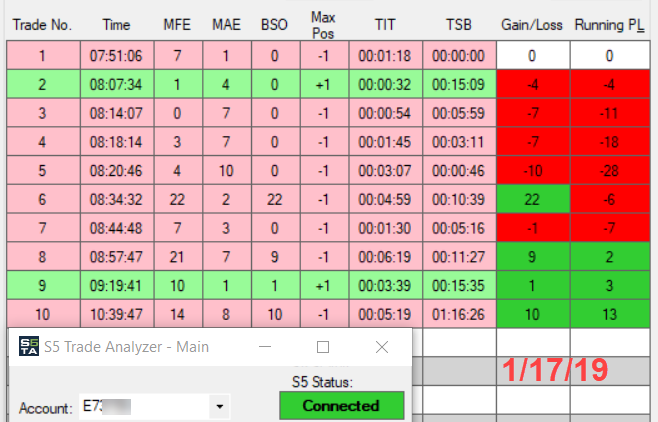Viewport: 658px width, 422px height.
Task: Click MFE value 21 in trade 8
Action: [178, 257]
